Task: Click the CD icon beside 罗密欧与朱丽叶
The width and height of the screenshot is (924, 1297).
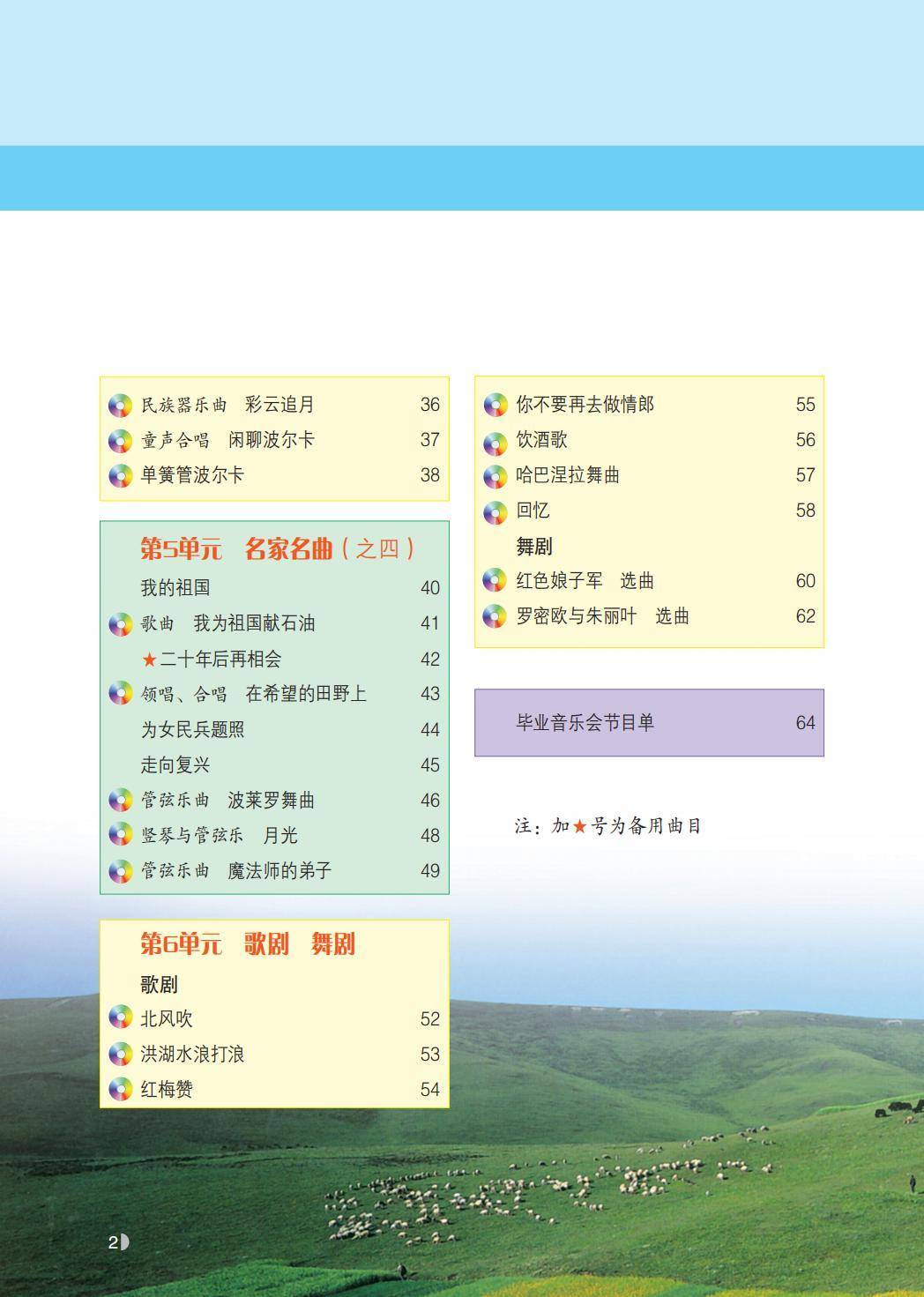Action: point(496,617)
